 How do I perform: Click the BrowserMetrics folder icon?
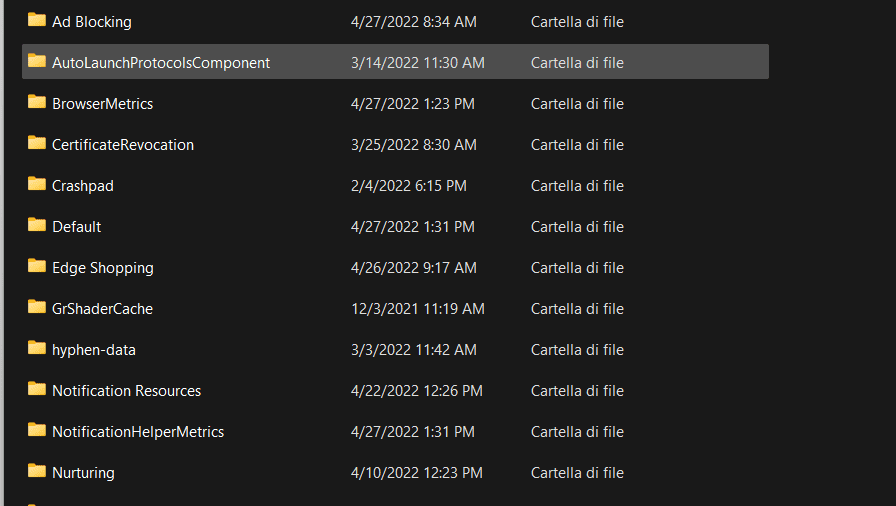pos(37,102)
